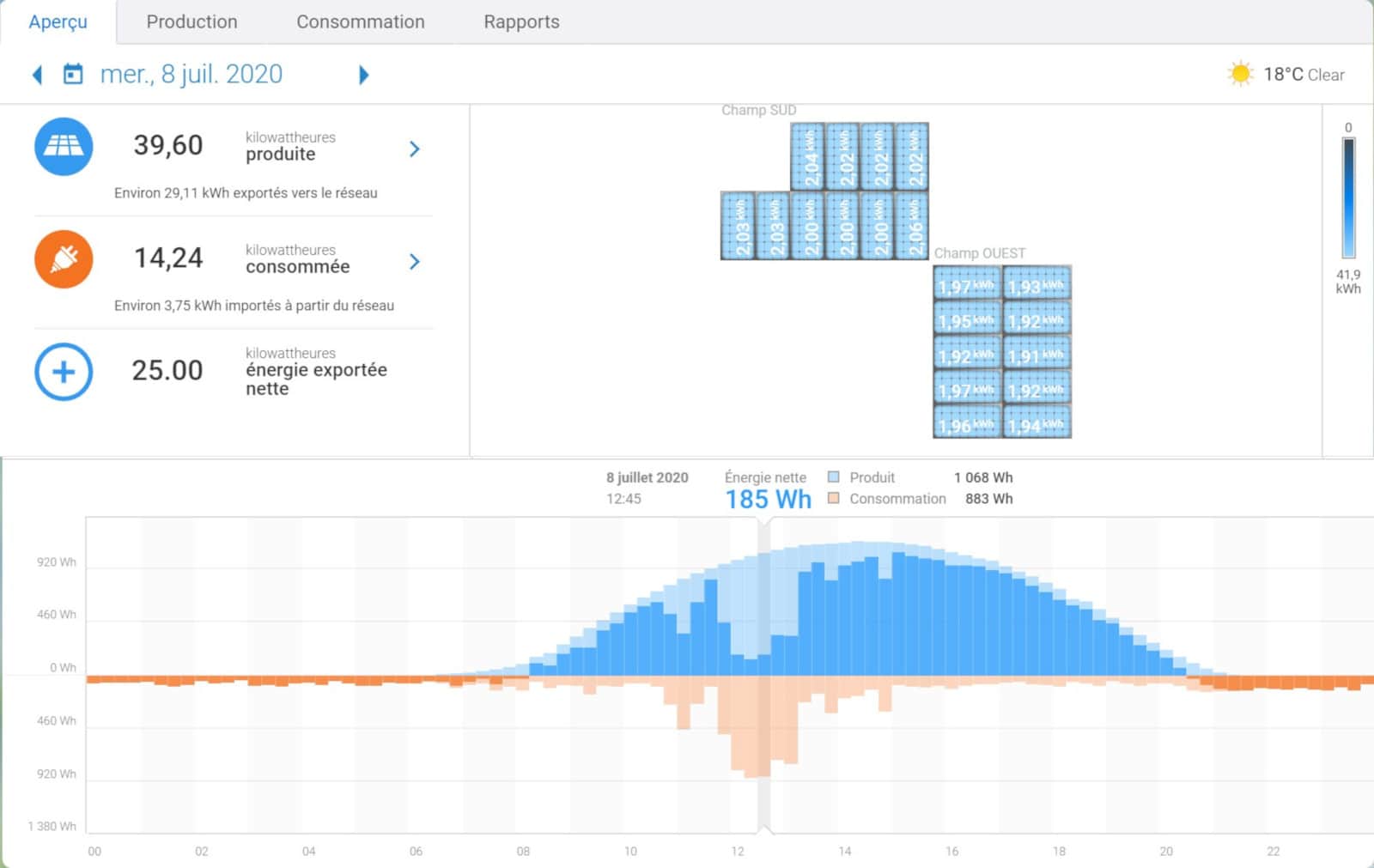Screen dimensions: 1374x868
Task: Click the date text mer., 8 juil. 2020
Action: (x=192, y=75)
